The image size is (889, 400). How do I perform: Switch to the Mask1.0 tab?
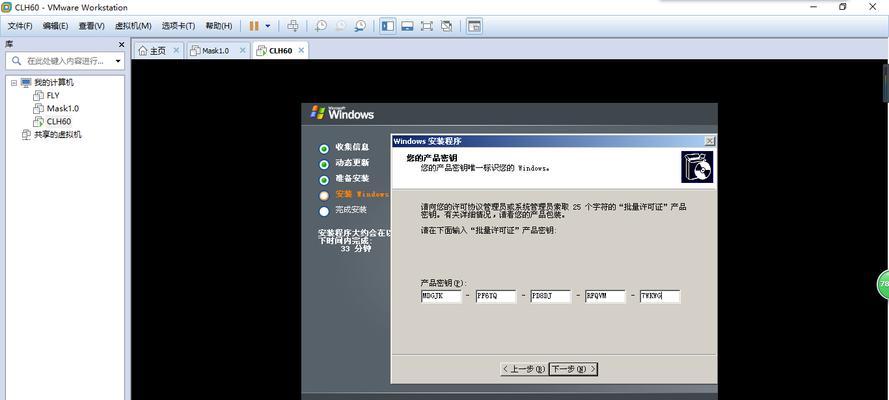tap(214, 50)
